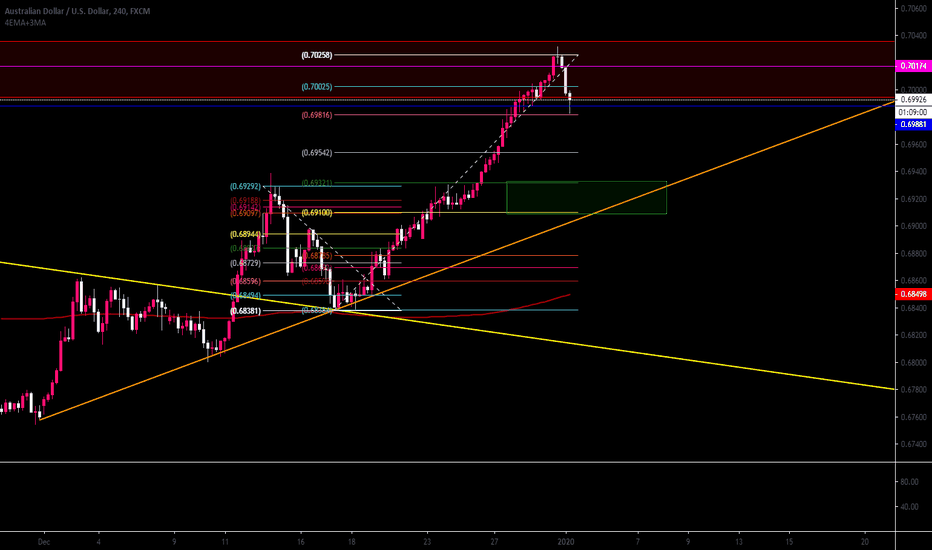Select the white (0.68381) Fibonacci label
The image size is (932, 550).
point(245,311)
